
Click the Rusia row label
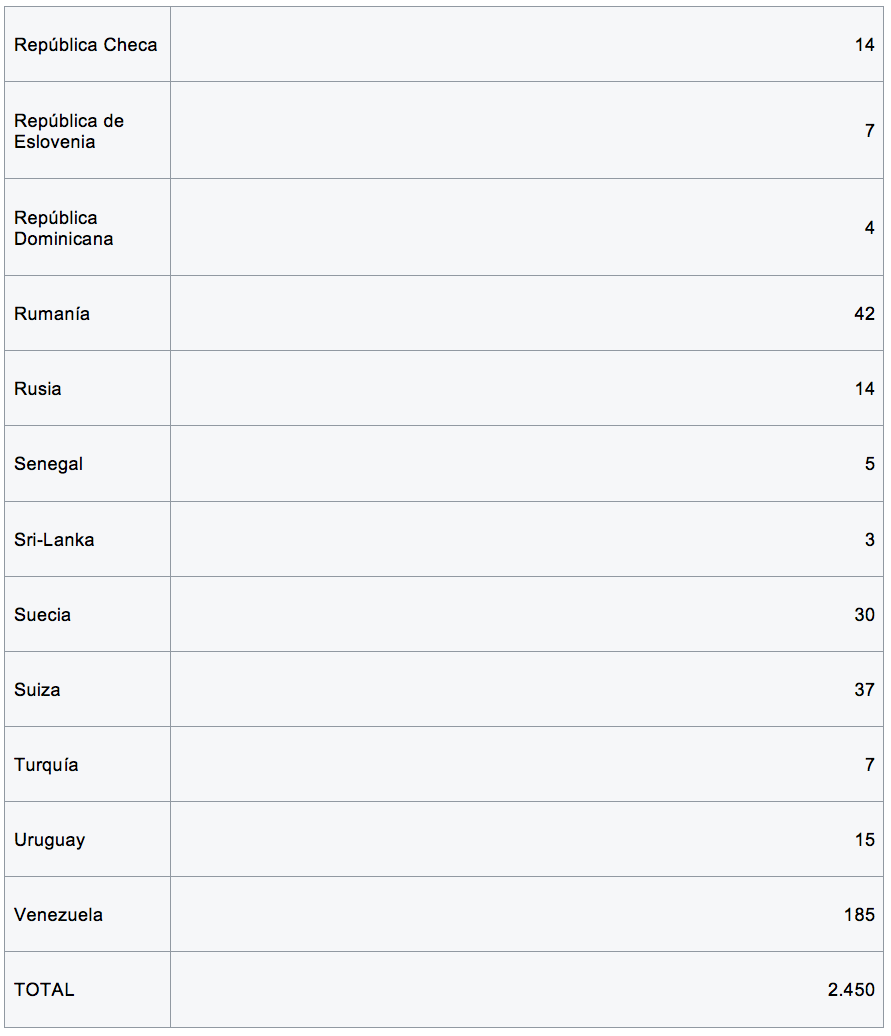[x=38, y=389]
